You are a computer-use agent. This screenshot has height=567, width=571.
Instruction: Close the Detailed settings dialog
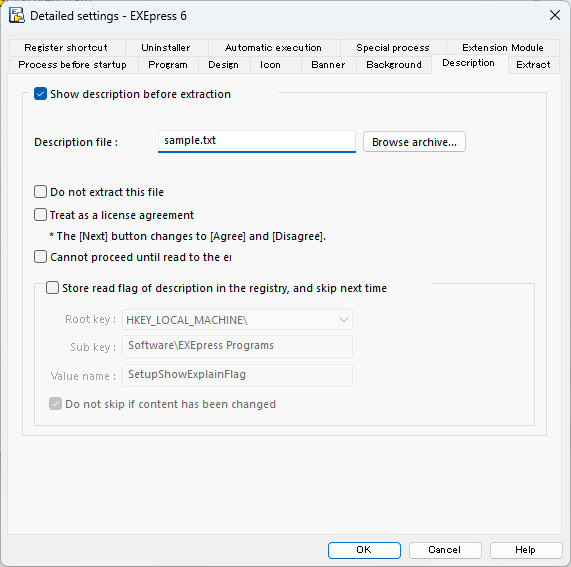[x=555, y=15]
